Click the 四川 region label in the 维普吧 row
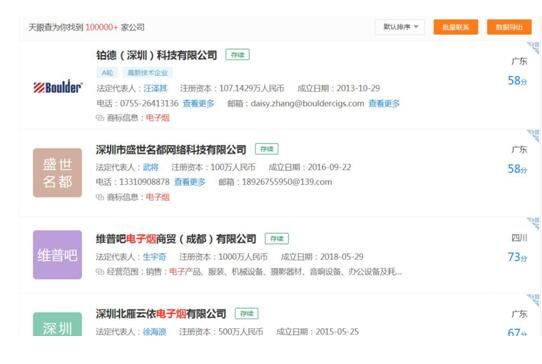The height and width of the screenshot is (364, 542). tap(520, 238)
